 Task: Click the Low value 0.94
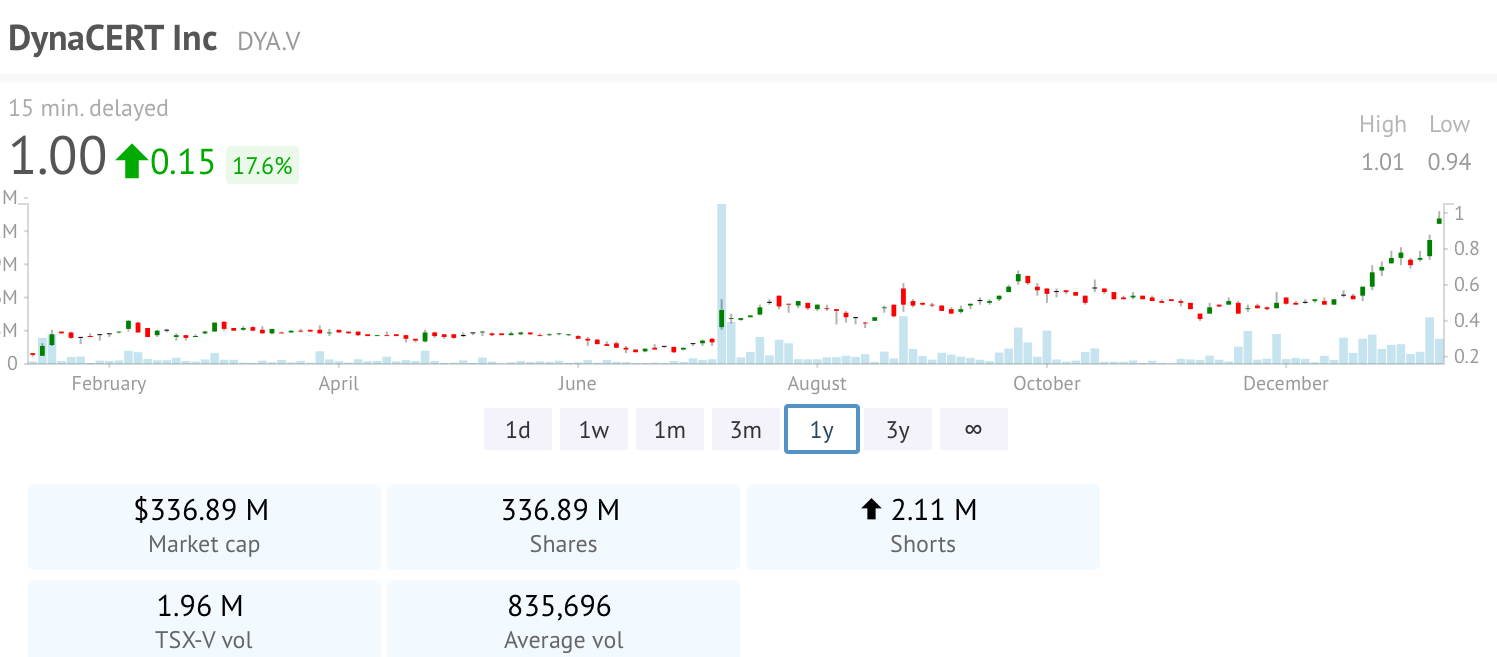(1449, 162)
